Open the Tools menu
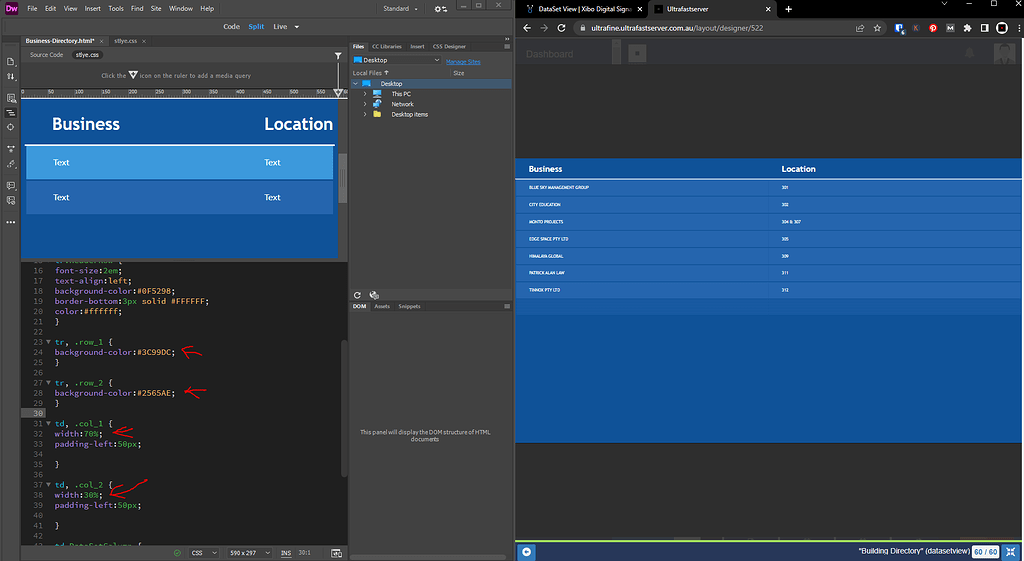 click(116, 9)
